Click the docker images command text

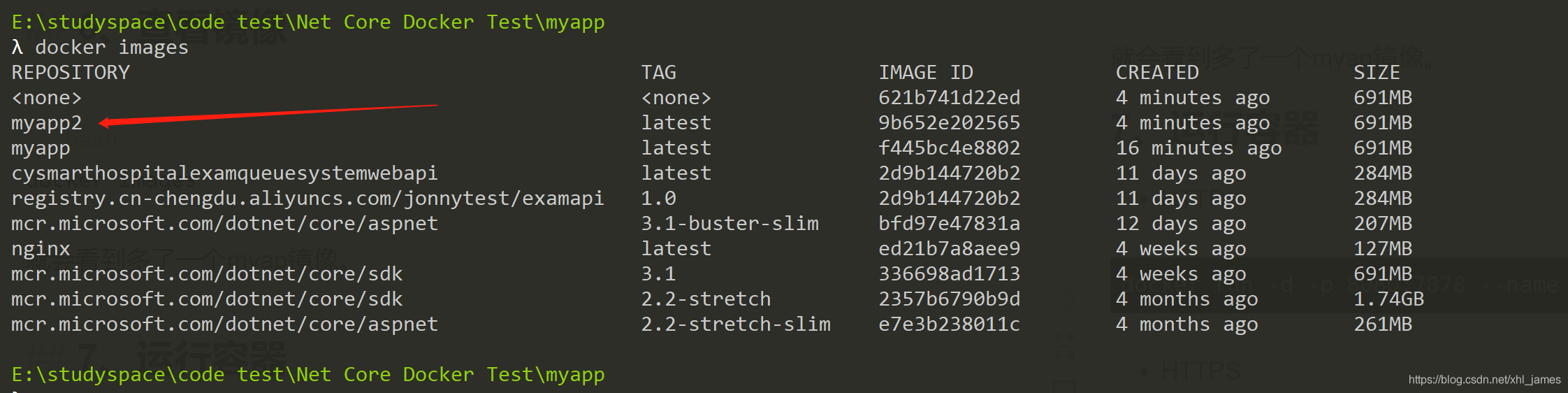(x=112, y=48)
